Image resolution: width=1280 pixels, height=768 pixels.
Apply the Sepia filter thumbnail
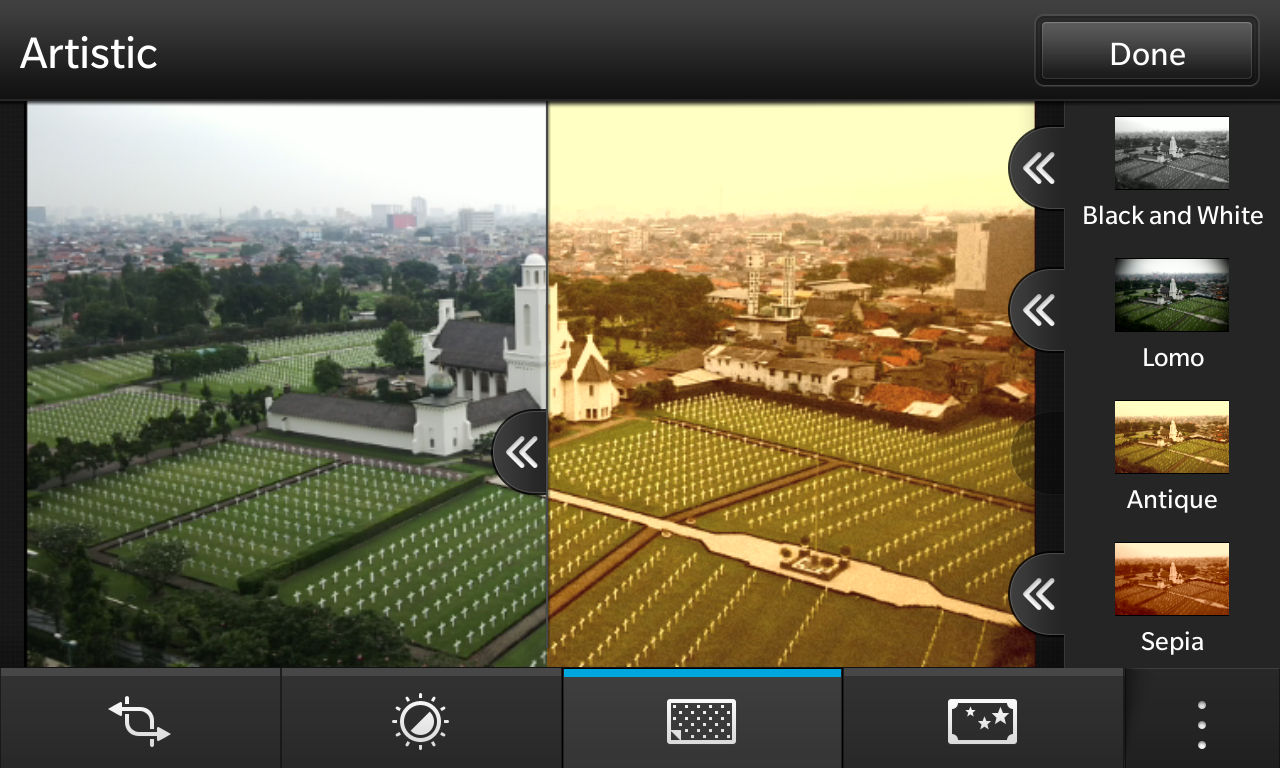pyautogui.click(x=1172, y=579)
